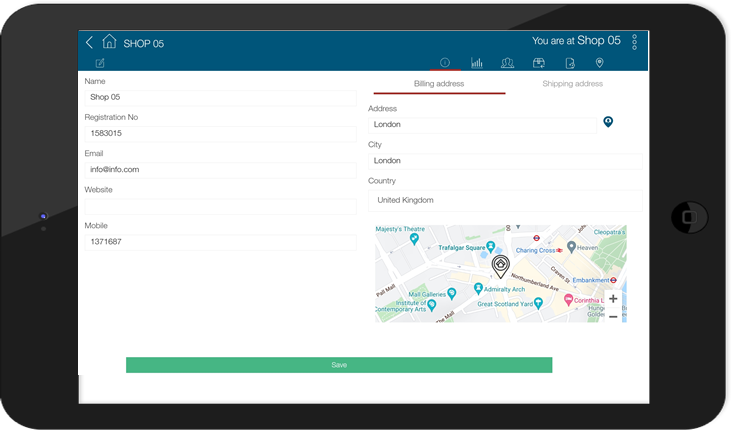
Task: Open the box deliveries tab
Action: tap(539, 63)
